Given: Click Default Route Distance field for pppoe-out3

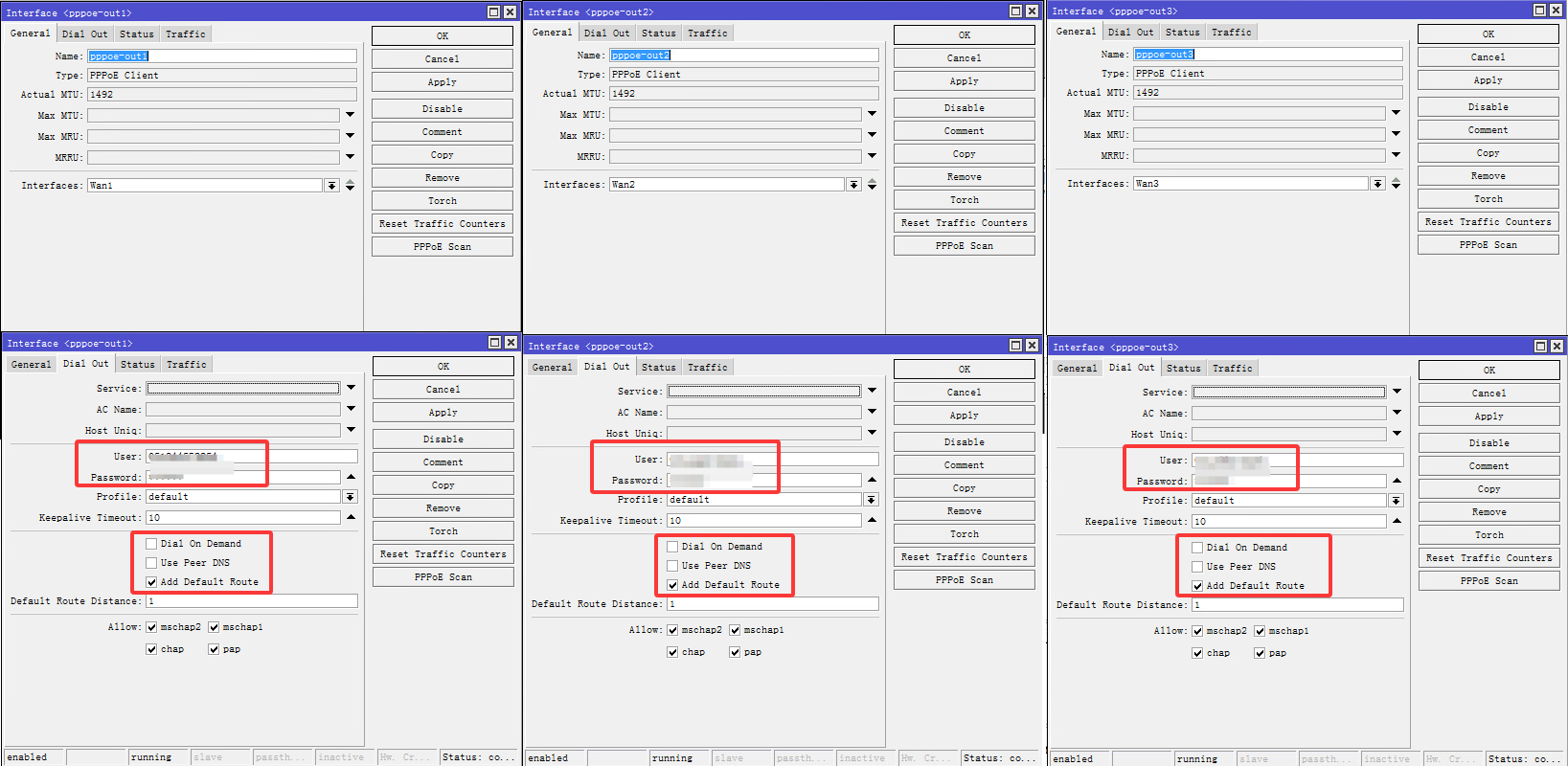Looking at the screenshot, I should (1297, 605).
